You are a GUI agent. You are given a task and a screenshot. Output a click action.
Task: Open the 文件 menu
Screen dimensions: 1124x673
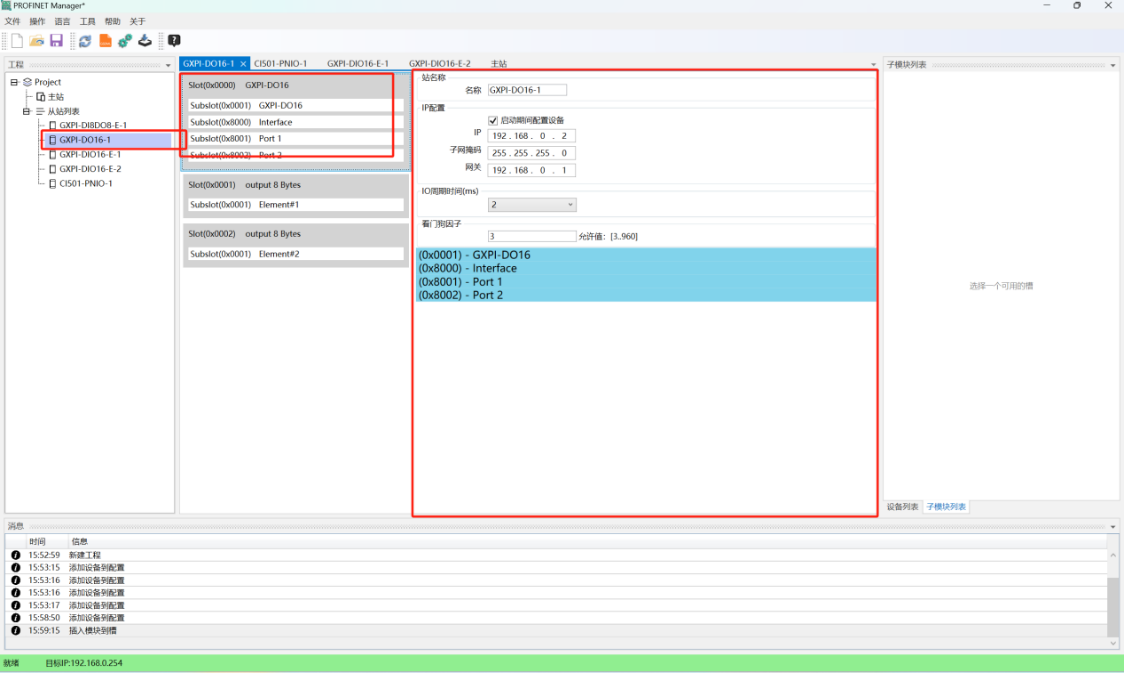pyautogui.click(x=12, y=22)
